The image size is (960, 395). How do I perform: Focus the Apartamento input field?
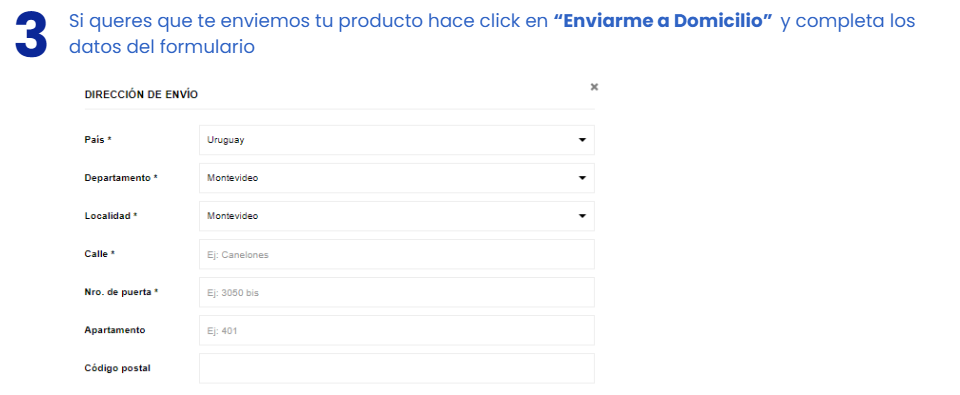tap(397, 330)
